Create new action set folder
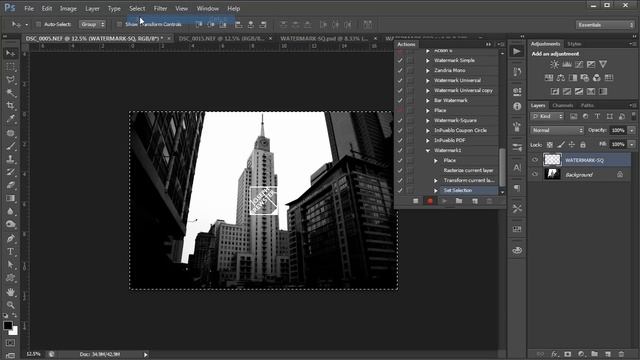640x360 pixels. (x=459, y=201)
